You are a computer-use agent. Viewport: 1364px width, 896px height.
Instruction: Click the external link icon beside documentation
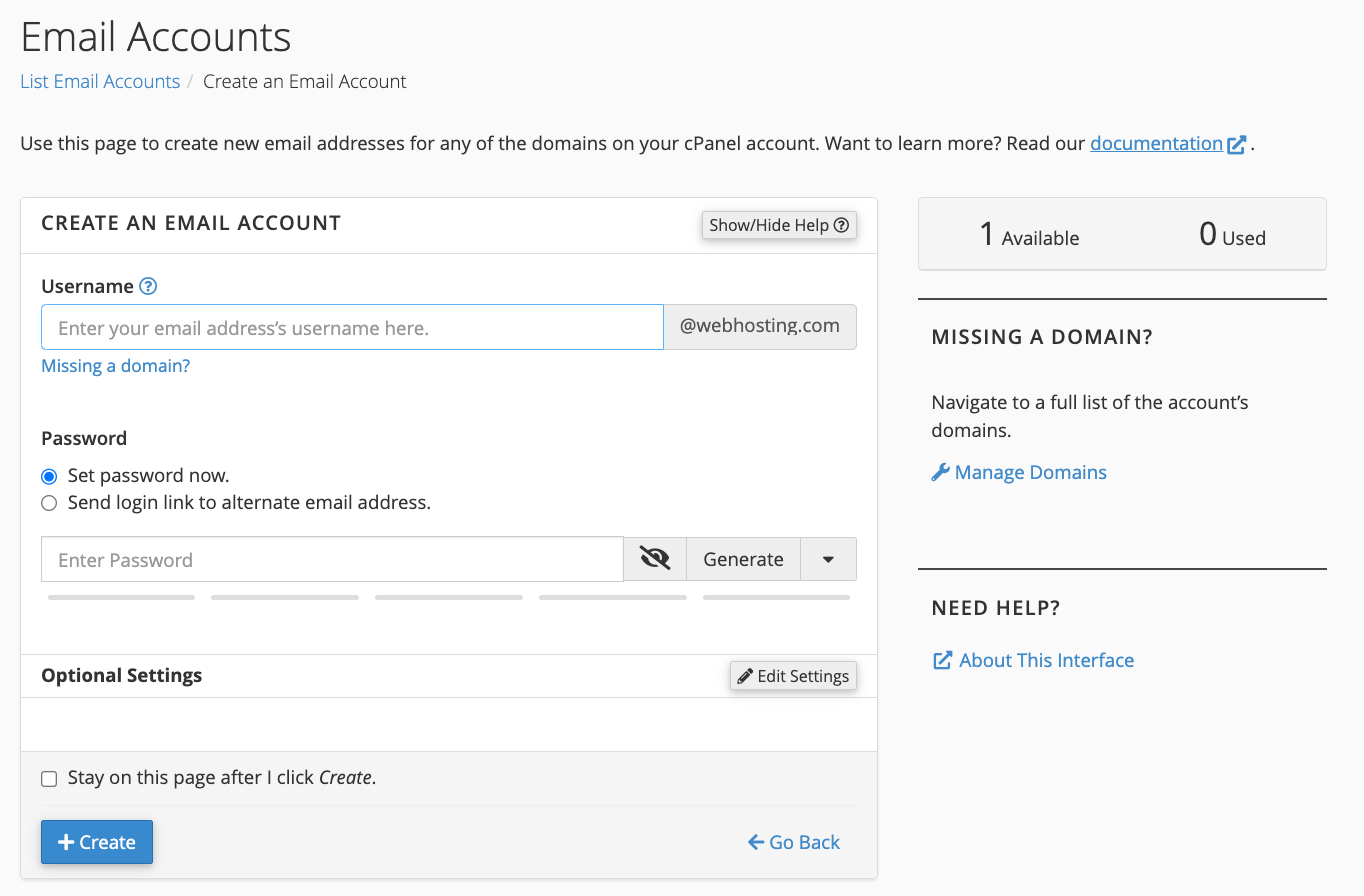[x=1237, y=144]
